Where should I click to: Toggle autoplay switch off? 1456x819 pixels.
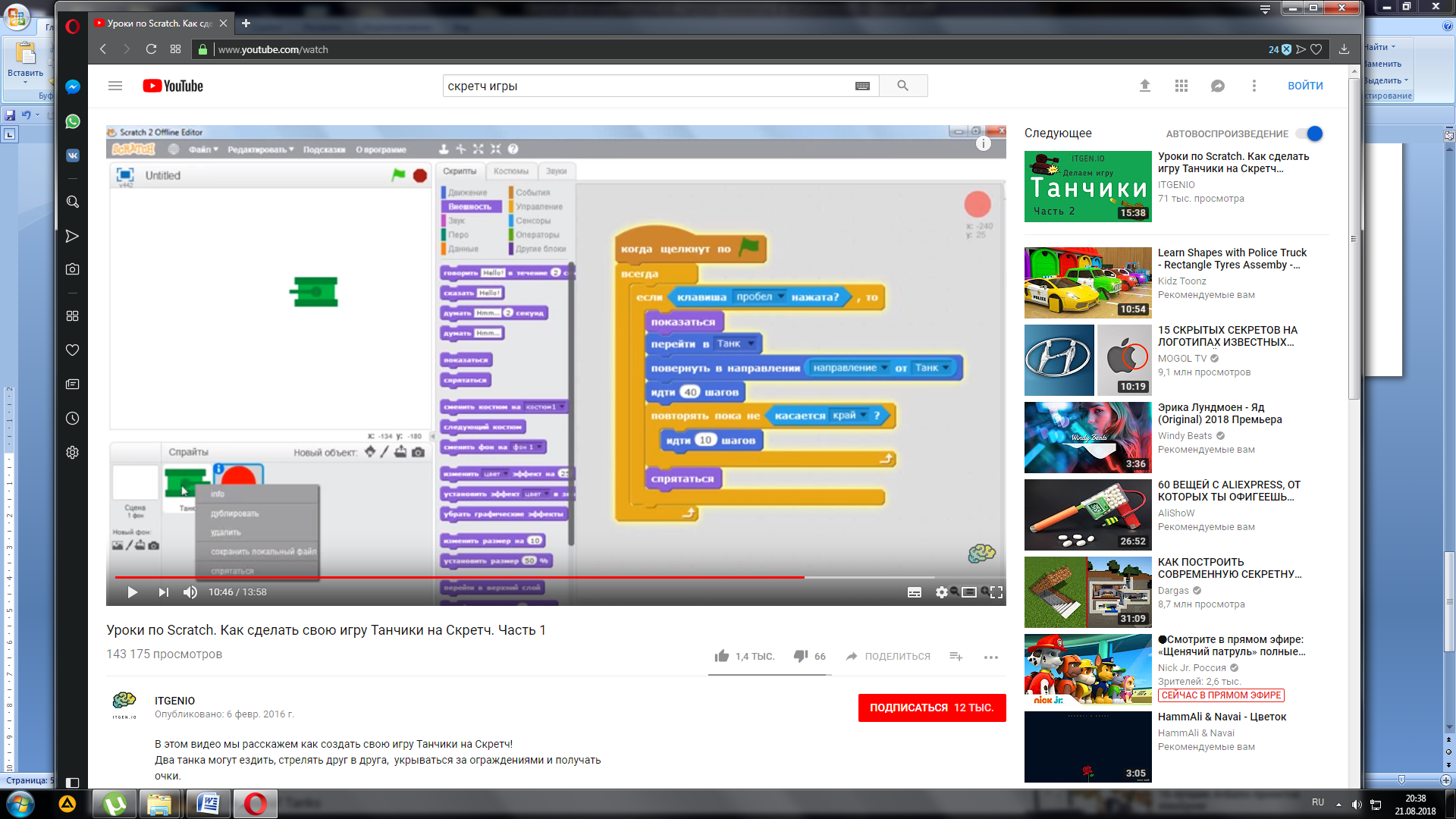tap(1310, 133)
